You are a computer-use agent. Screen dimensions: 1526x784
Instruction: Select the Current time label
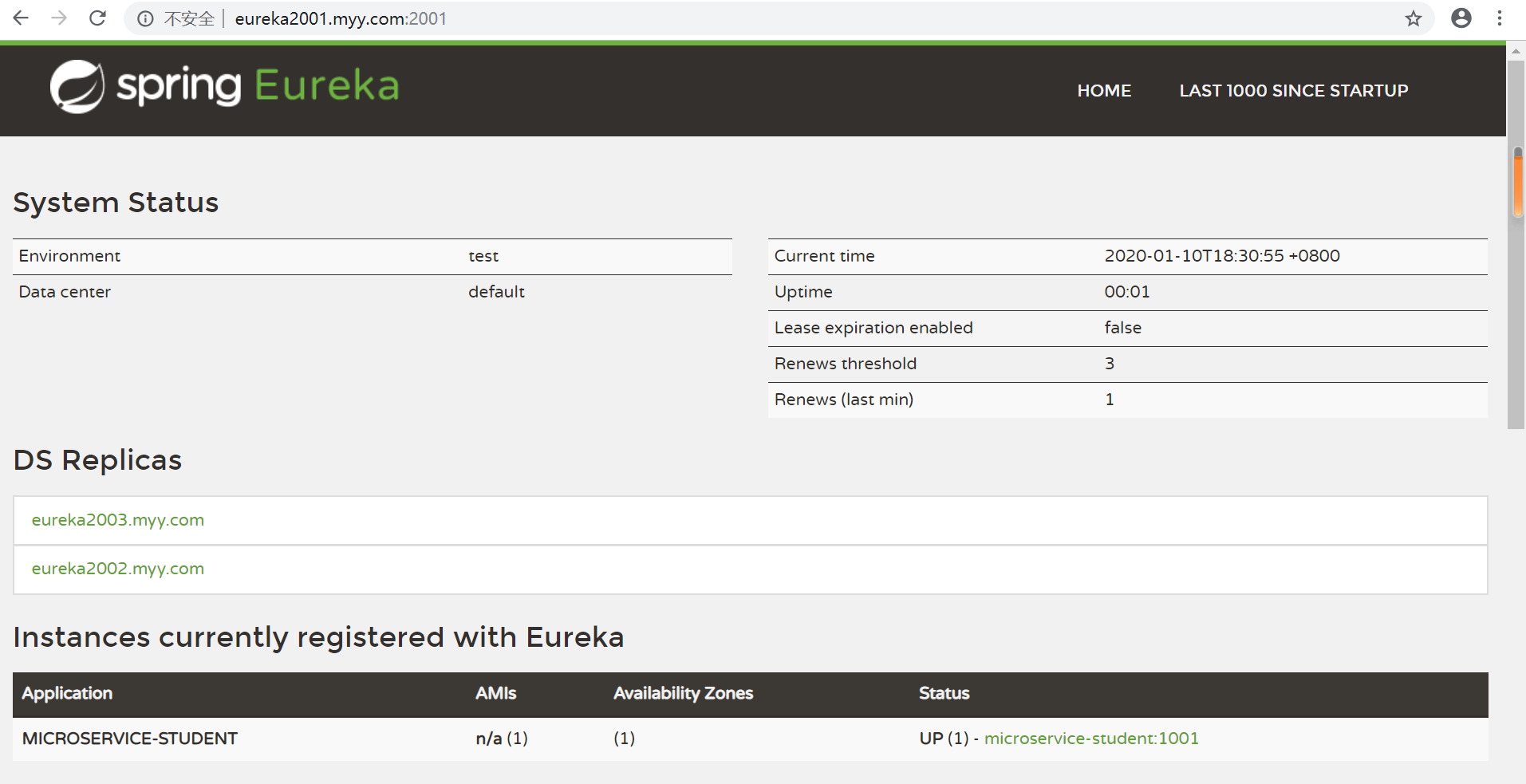click(x=825, y=256)
